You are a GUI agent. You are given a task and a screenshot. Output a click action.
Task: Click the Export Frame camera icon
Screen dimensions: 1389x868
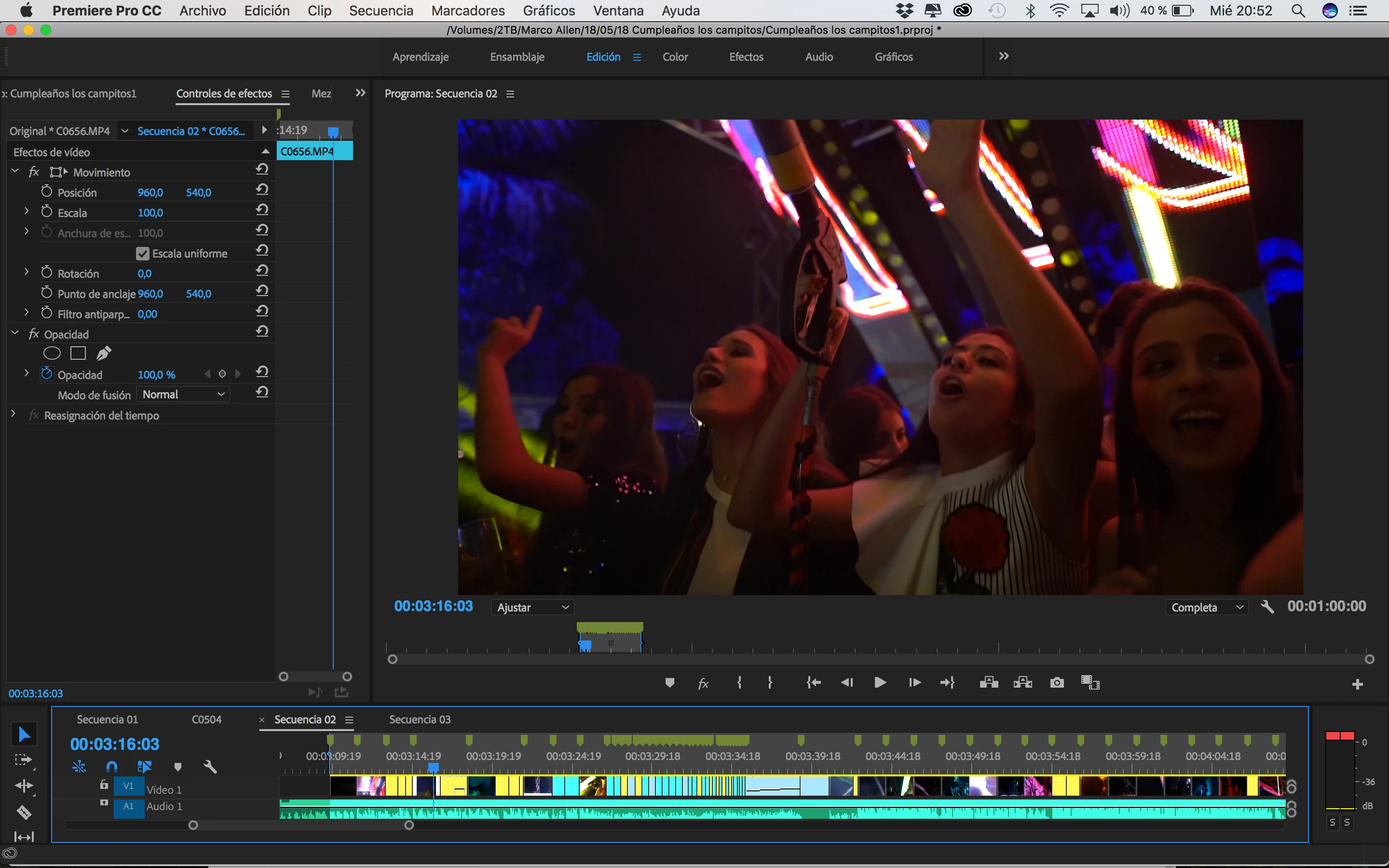click(x=1057, y=682)
